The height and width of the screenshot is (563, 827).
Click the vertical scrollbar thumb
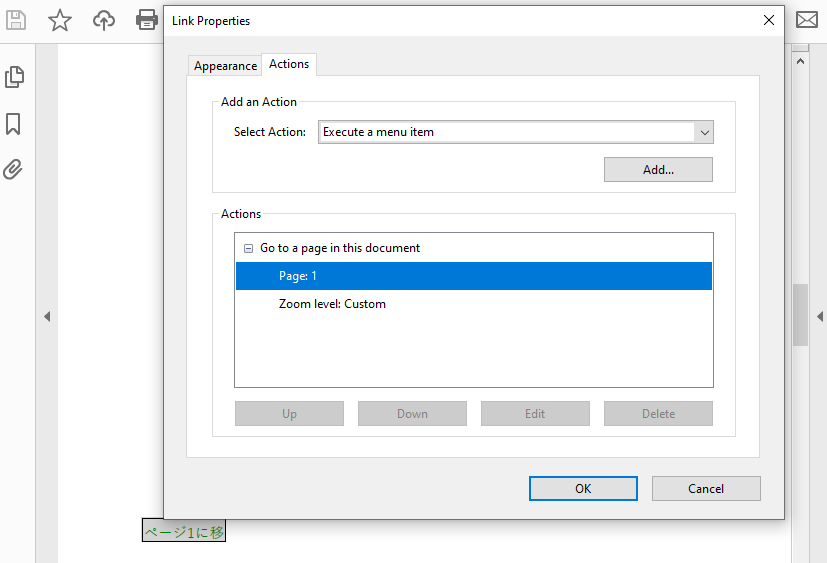point(800,314)
